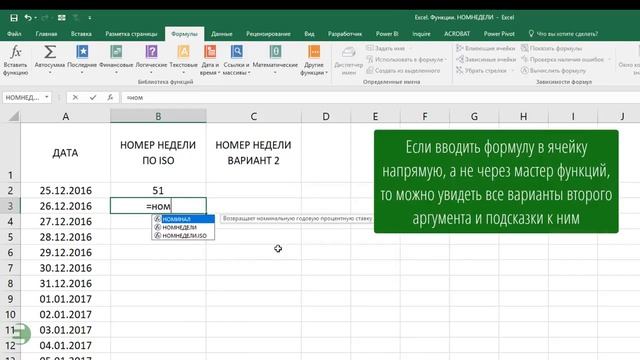Click cell containing 04.01.2017

point(65,346)
